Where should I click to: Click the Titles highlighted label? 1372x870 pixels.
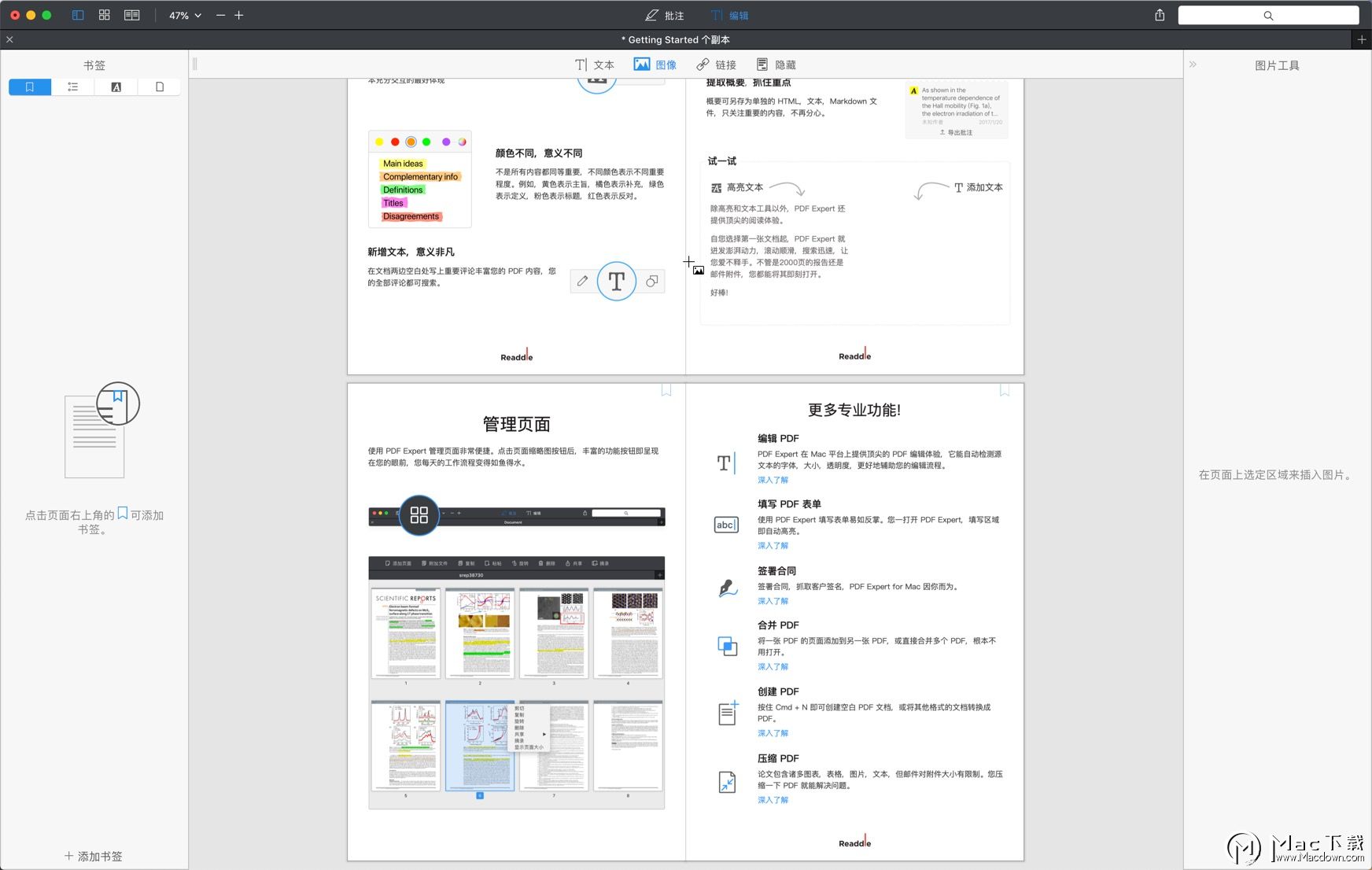[x=393, y=203]
